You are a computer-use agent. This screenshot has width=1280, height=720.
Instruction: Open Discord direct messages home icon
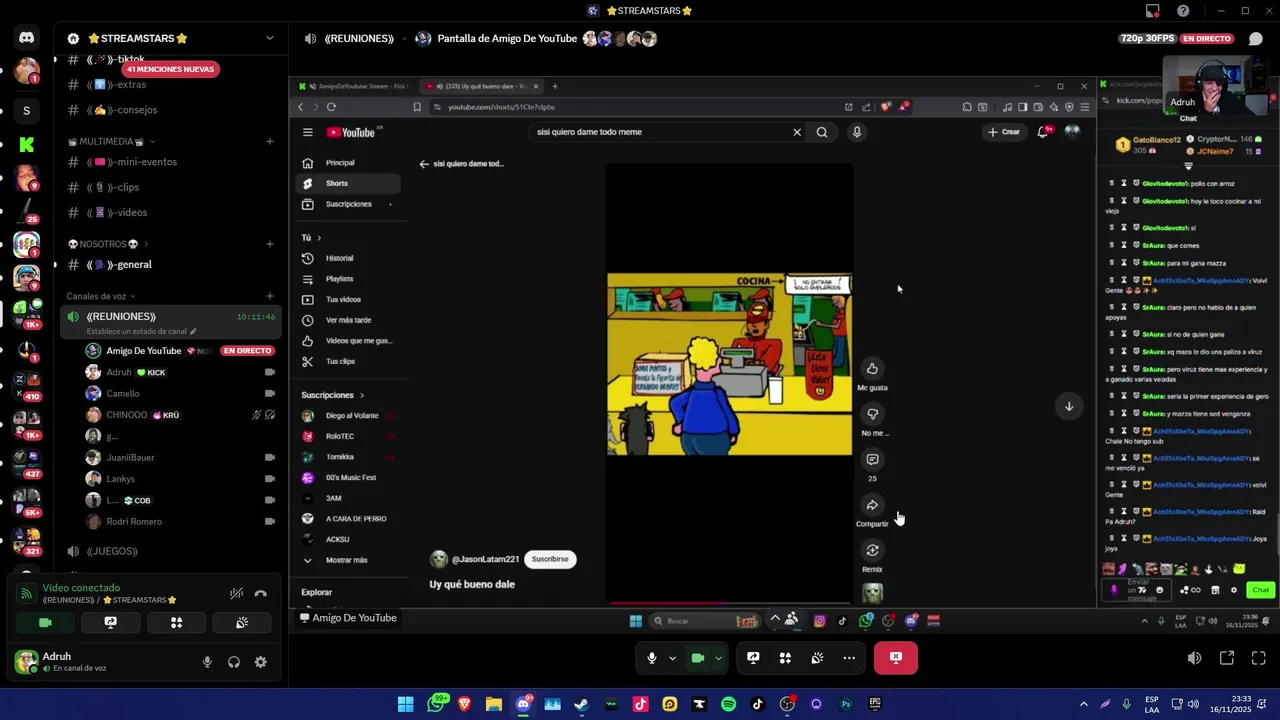(x=26, y=38)
